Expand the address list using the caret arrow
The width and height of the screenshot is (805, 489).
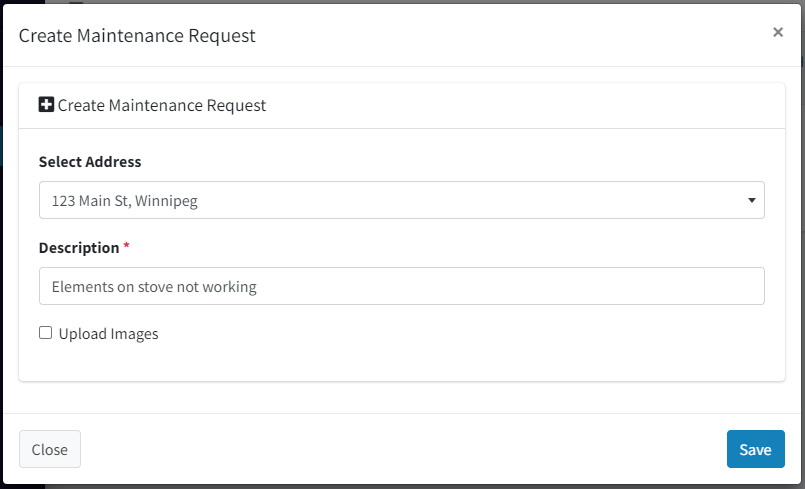pyautogui.click(x=752, y=200)
